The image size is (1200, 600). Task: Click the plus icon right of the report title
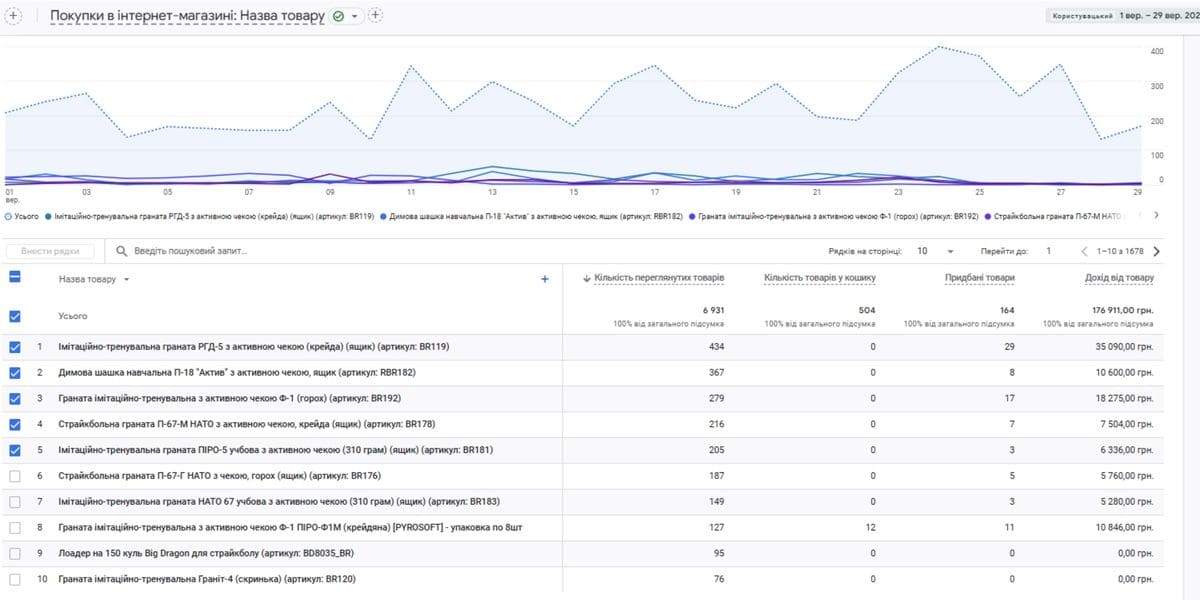click(x=376, y=16)
